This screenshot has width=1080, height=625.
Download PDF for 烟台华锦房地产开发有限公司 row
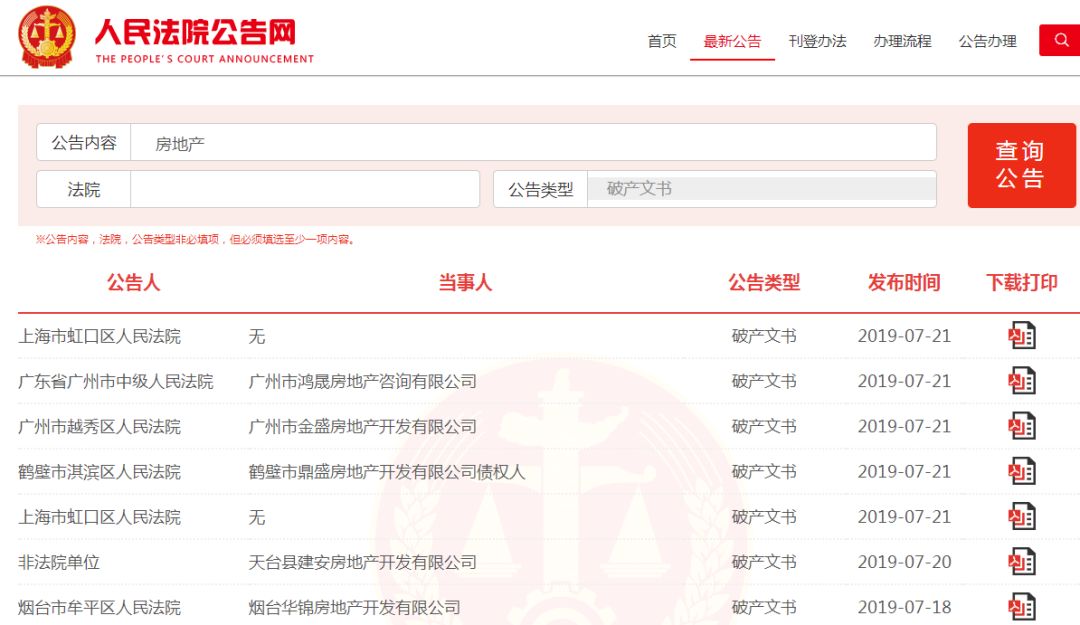click(1021, 607)
